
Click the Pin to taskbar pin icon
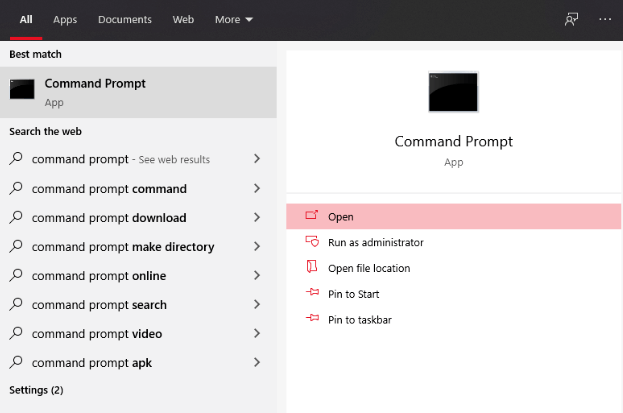310,320
